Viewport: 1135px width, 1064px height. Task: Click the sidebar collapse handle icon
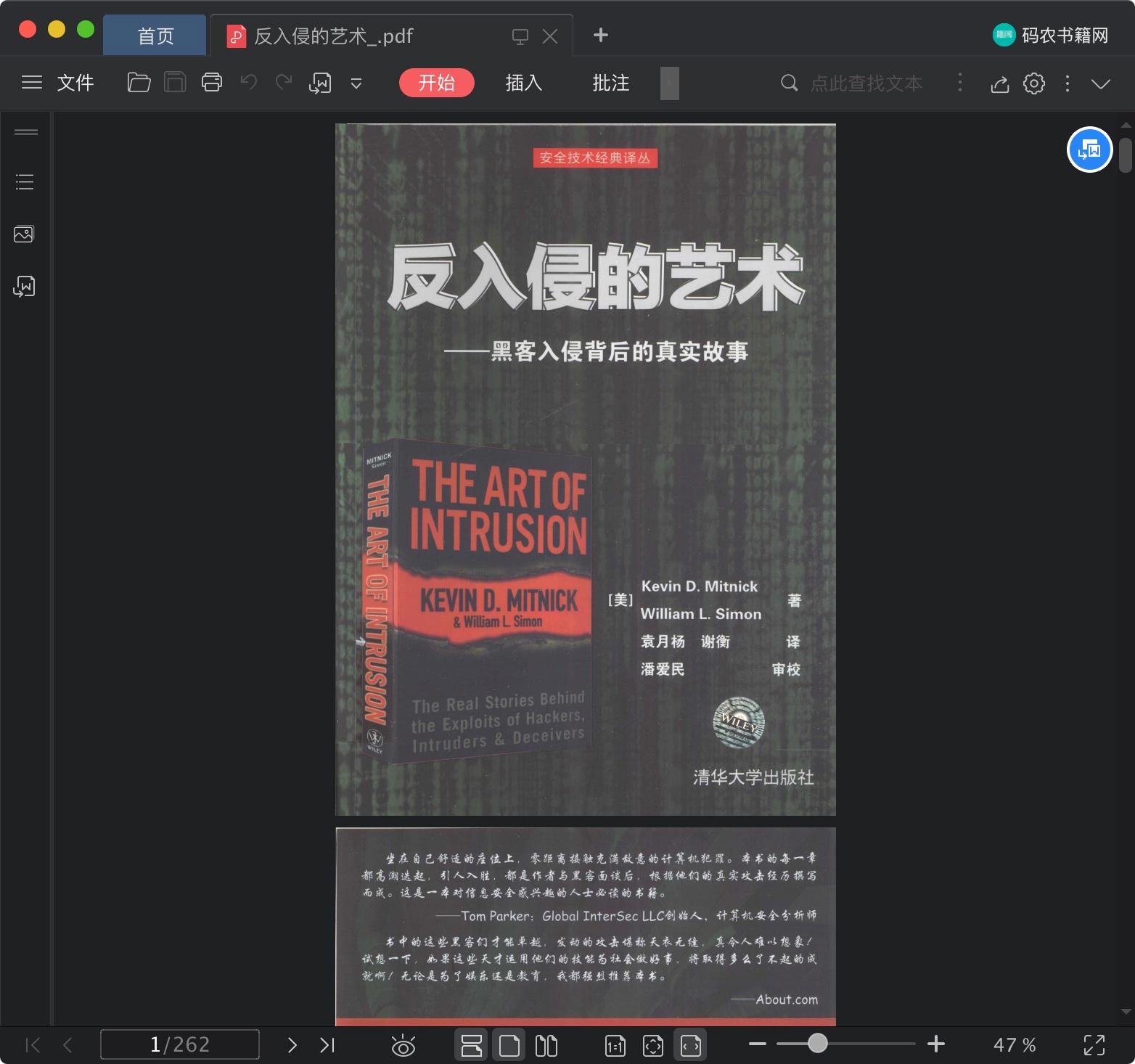[x=26, y=132]
